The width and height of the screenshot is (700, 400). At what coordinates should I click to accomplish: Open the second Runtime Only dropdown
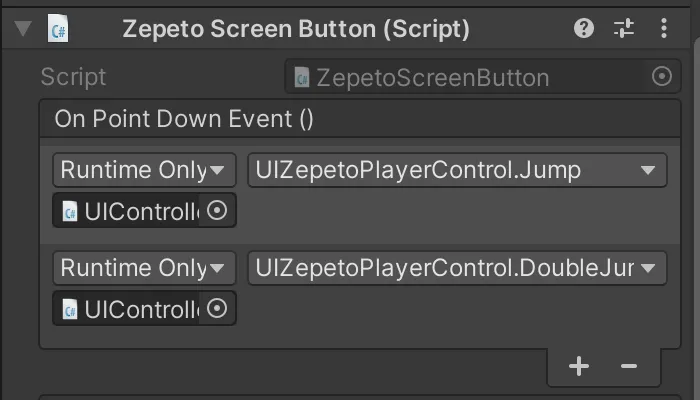coord(144,268)
